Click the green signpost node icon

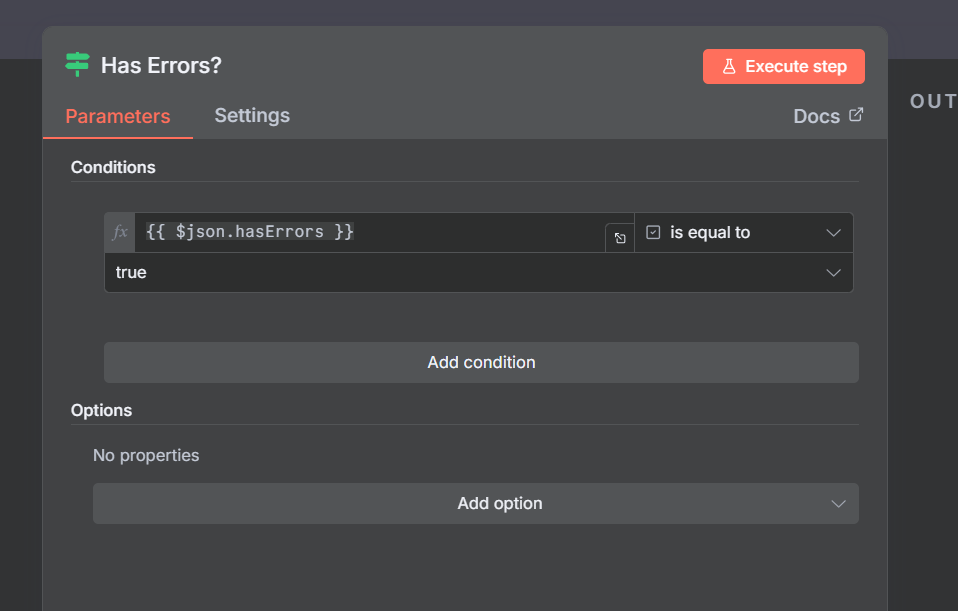(77, 65)
